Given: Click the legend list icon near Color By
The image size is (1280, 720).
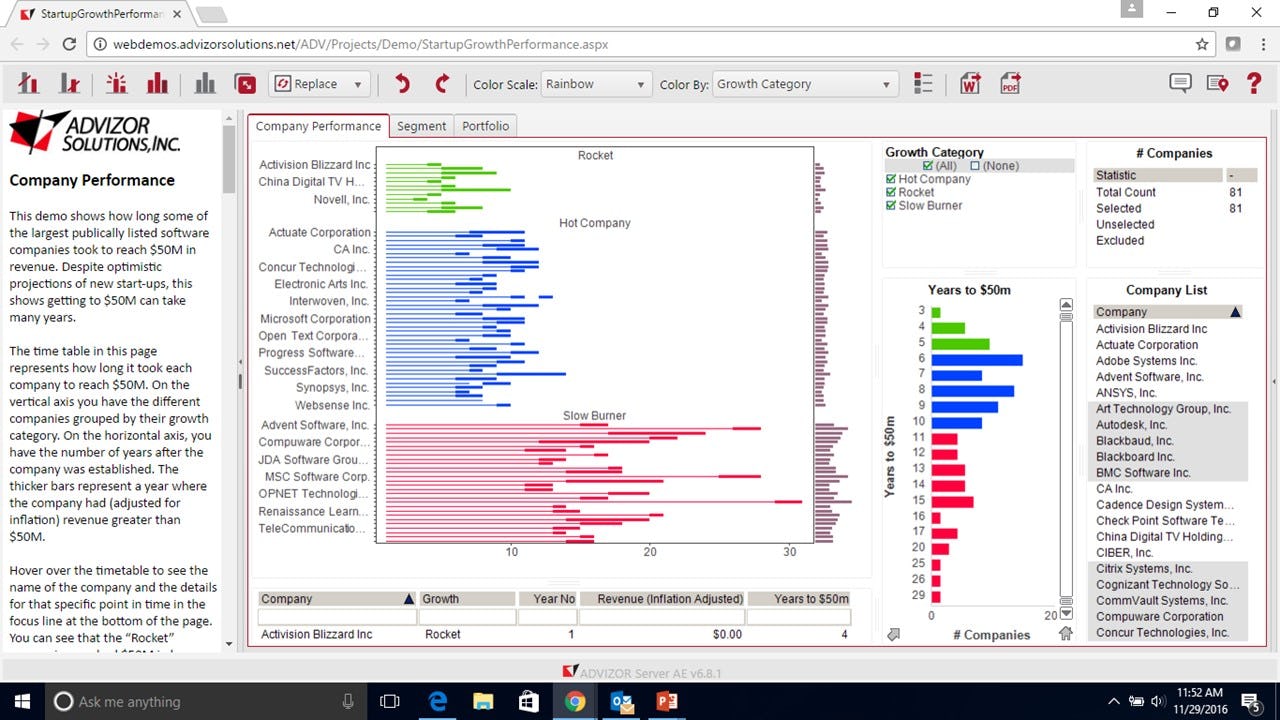Looking at the screenshot, I should tap(922, 84).
